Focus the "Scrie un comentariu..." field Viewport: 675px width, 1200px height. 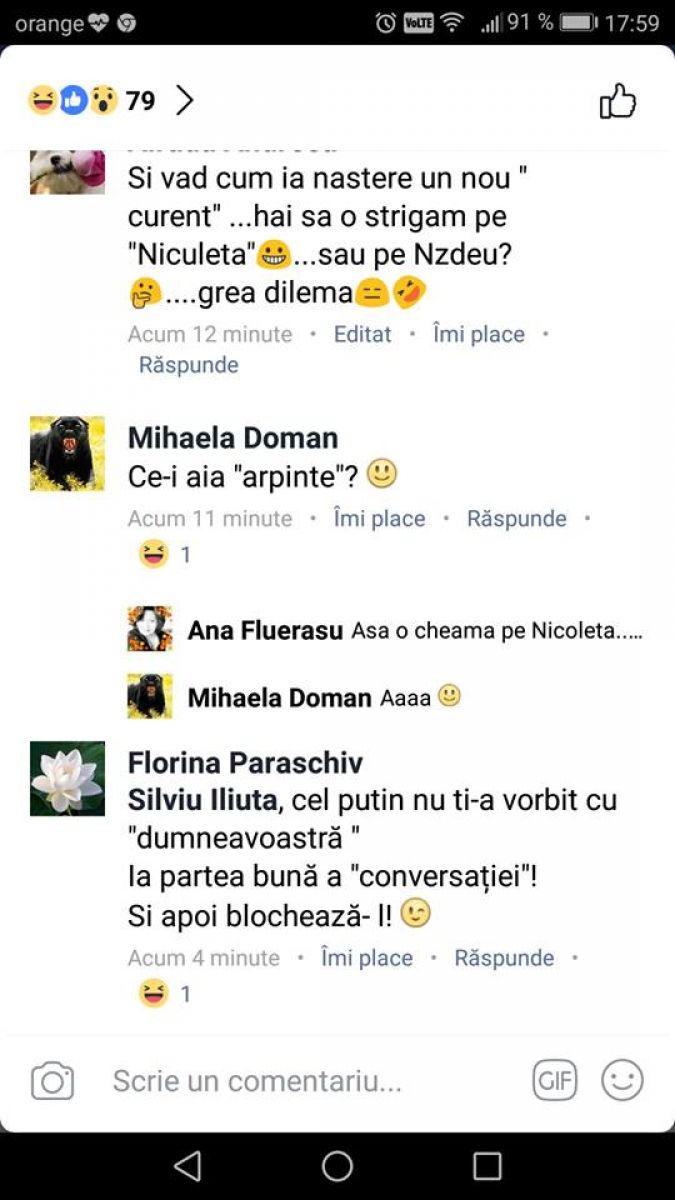300,1081
